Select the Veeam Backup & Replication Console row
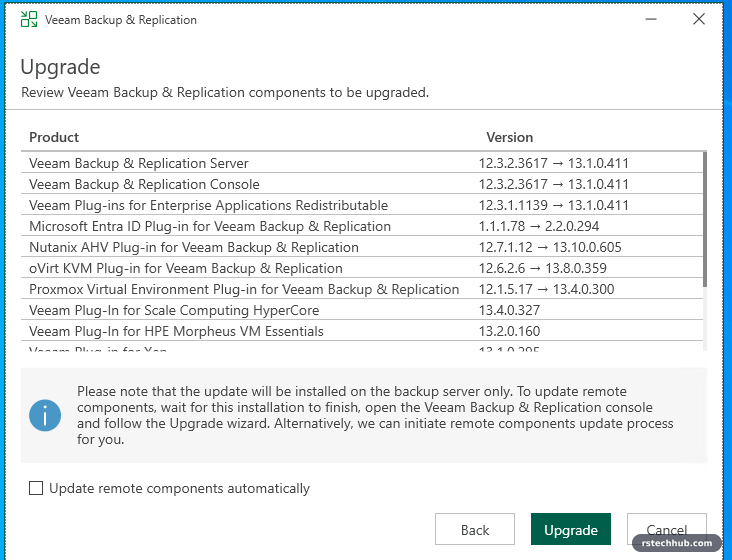Viewport: 732px width, 560px height. coord(362,184)
